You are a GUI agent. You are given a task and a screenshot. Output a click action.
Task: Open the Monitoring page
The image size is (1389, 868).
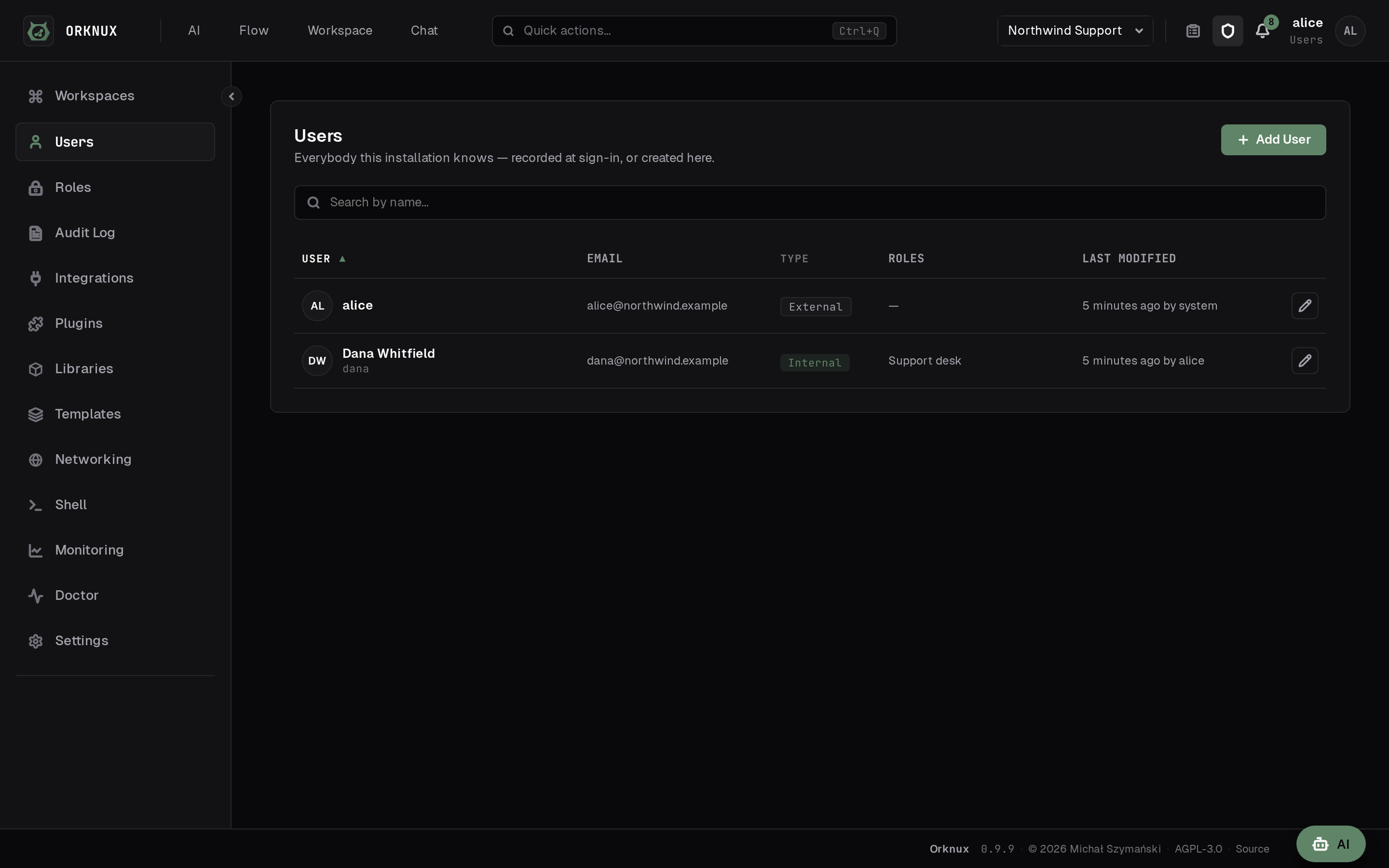[115, 550]
